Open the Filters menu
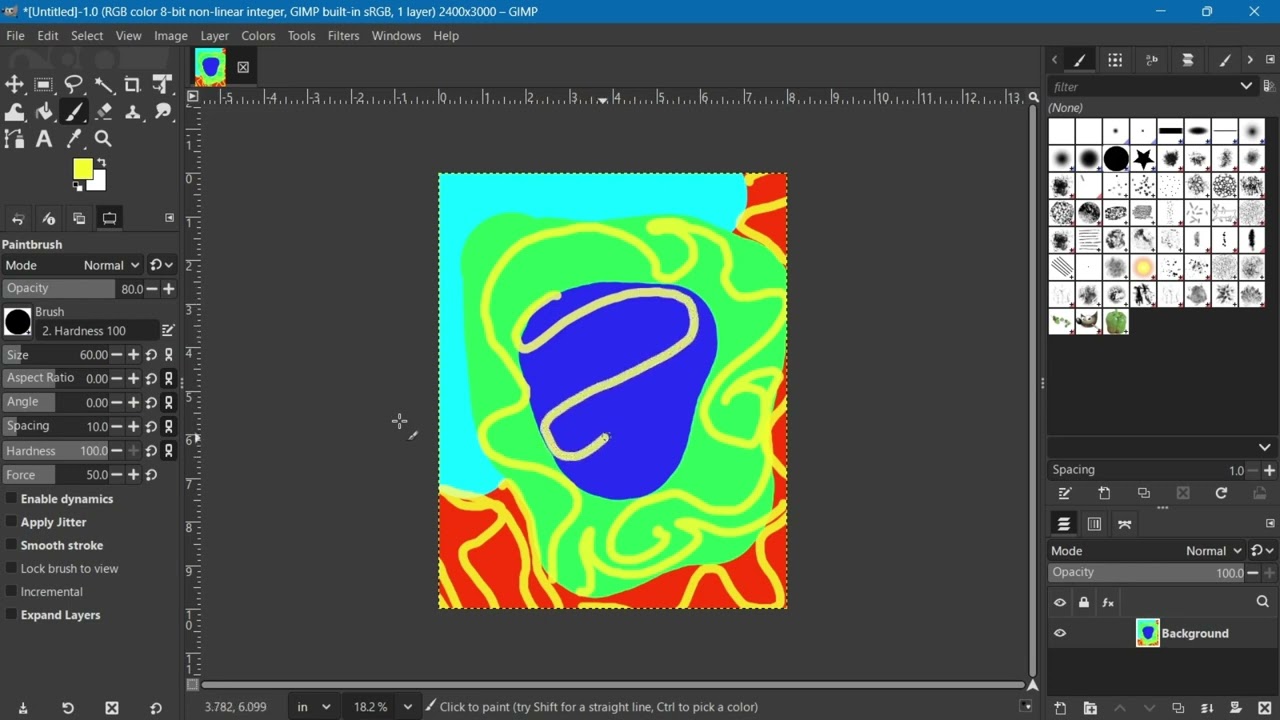 pyautogui.click(x=343, y=36)
